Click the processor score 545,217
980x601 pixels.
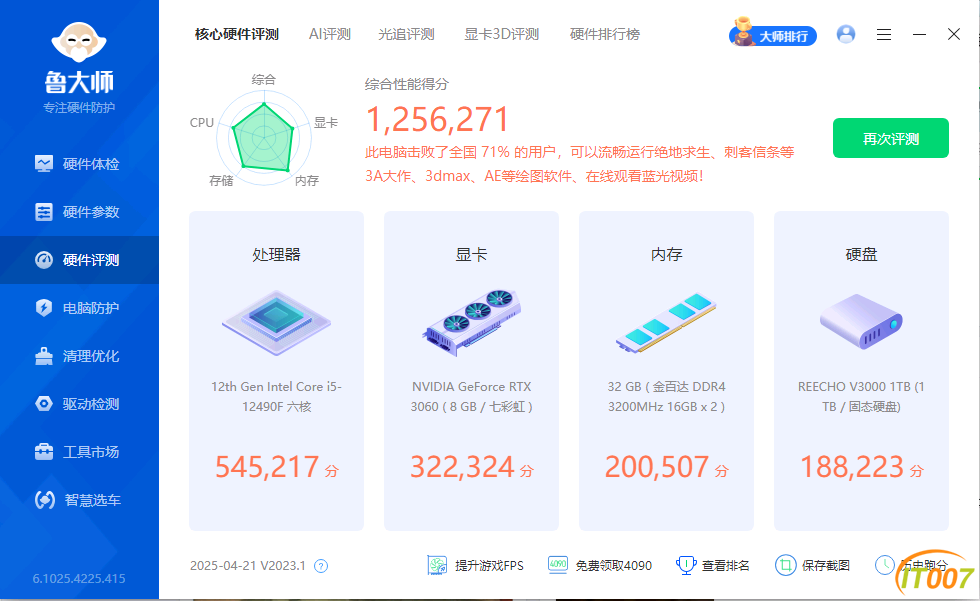click(267, 467)
